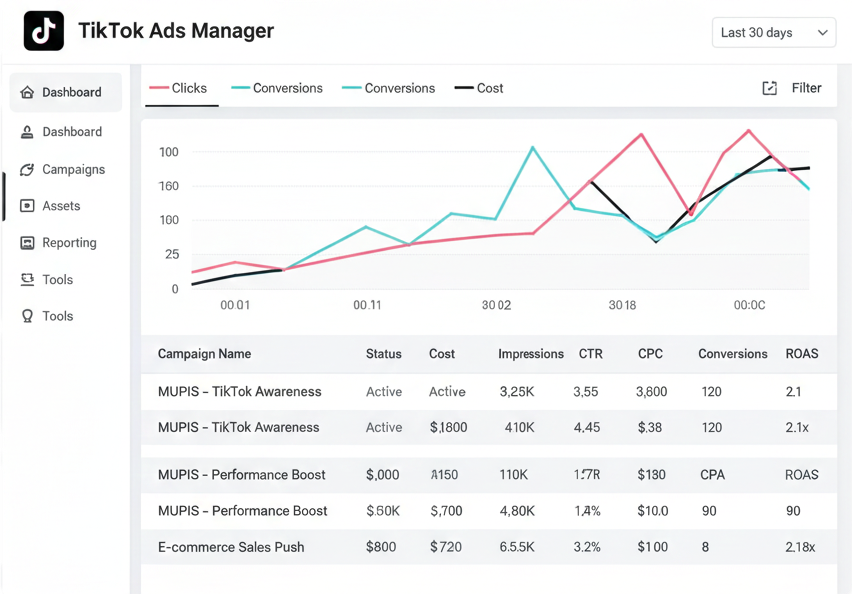The image size is (852, 594).
Task: Click the dropdown chevron in date selector
Action: 822,33
